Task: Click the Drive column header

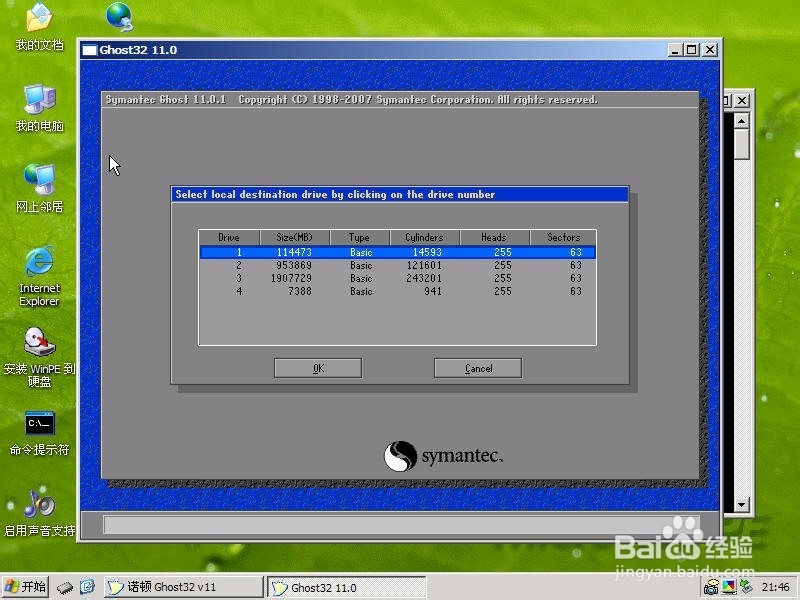Action: coord(229,237)
